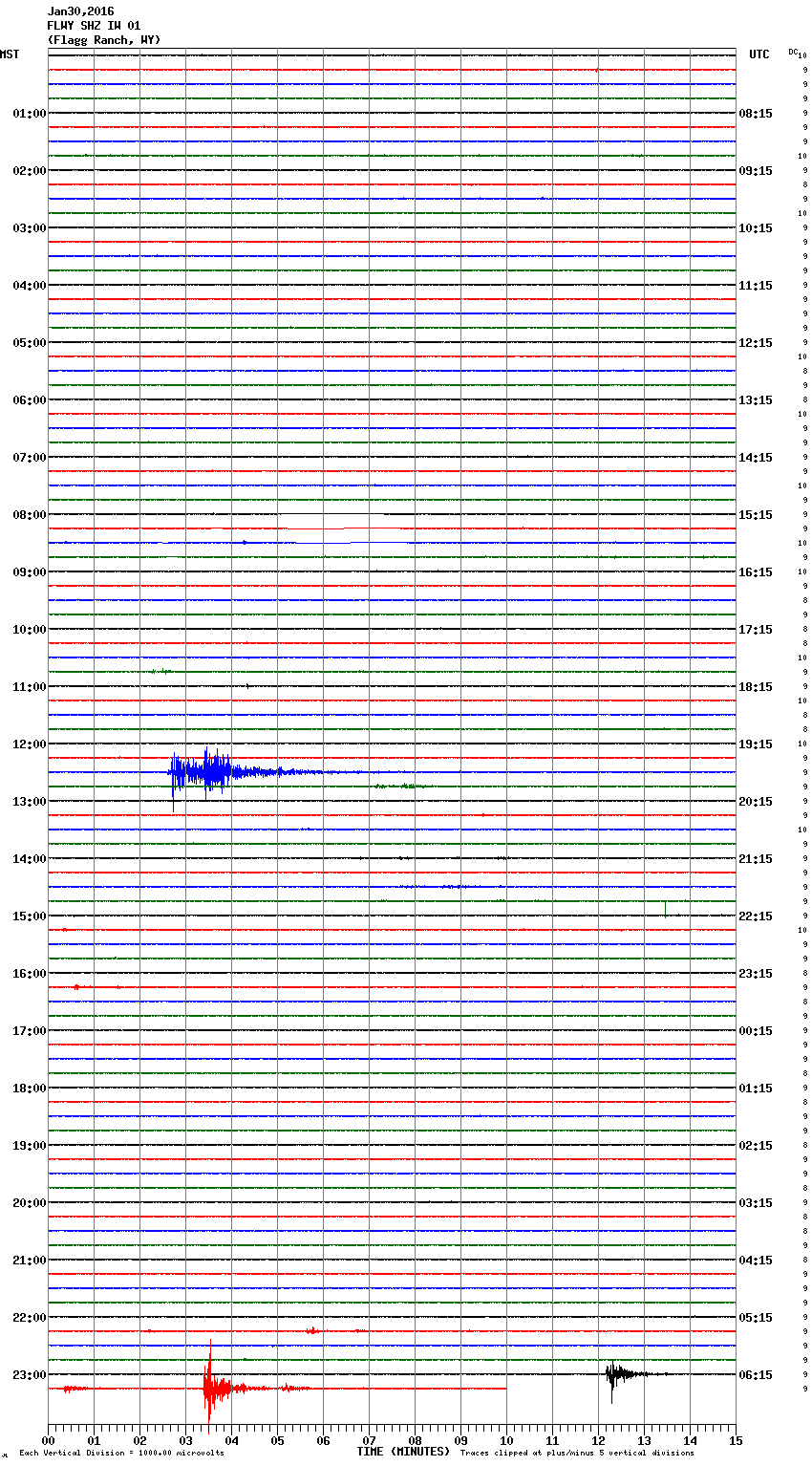
Task: Click the 11 minute tick label
Action: [x=552, y=1440]
